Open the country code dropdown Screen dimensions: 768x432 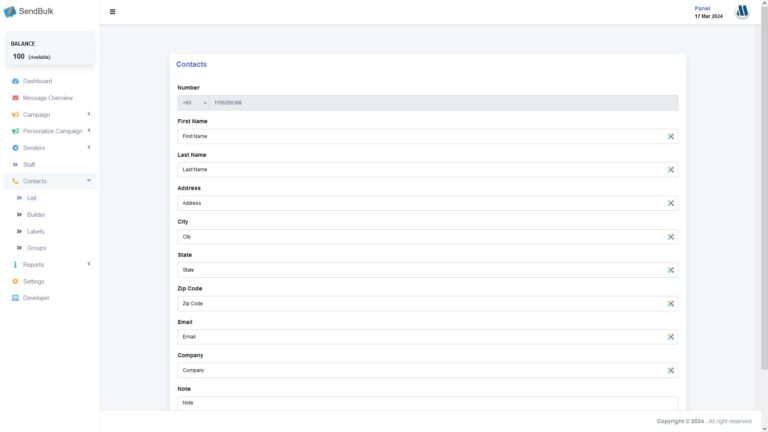194,103
